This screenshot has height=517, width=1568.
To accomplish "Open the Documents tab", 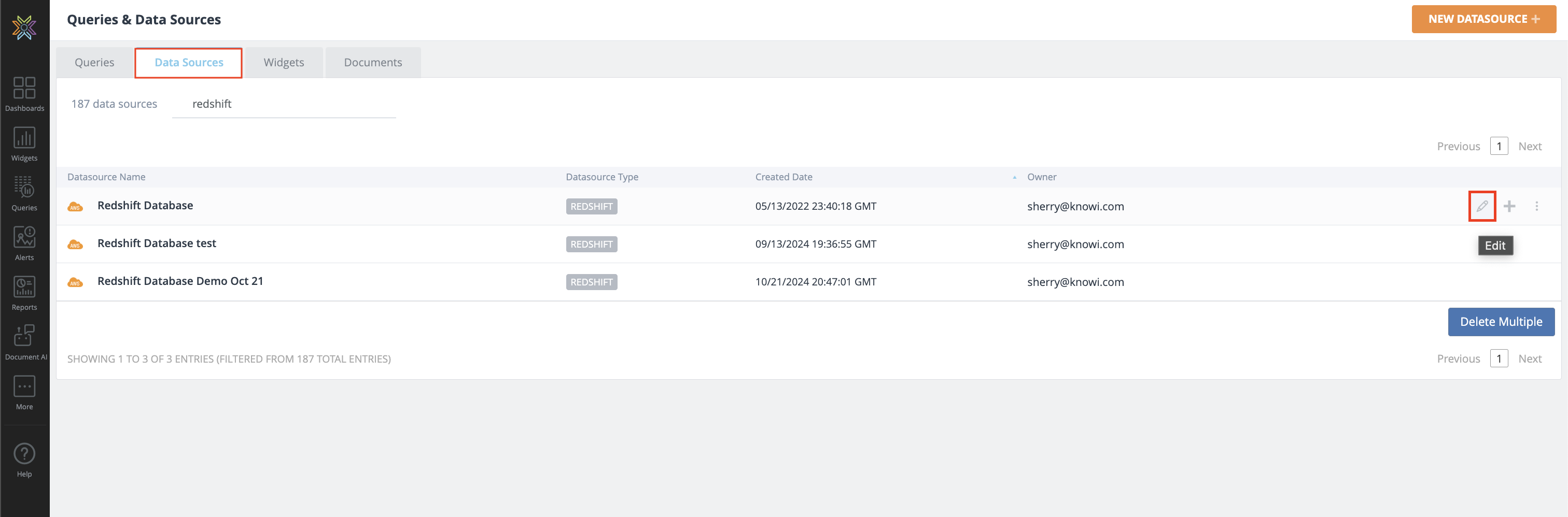I will point(372,63).
